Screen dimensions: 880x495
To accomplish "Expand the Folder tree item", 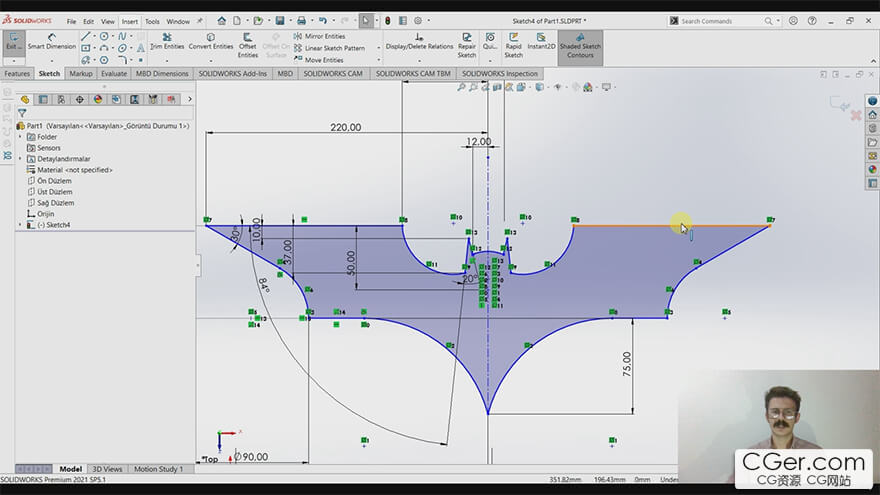I will click(x=20, y=137).
